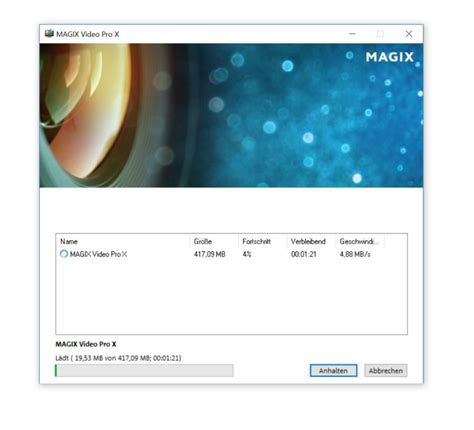Close the MAGIX Video Pro X window
Image resolution: width=474 pixels, height=430 pixels.
coord(409,34)
